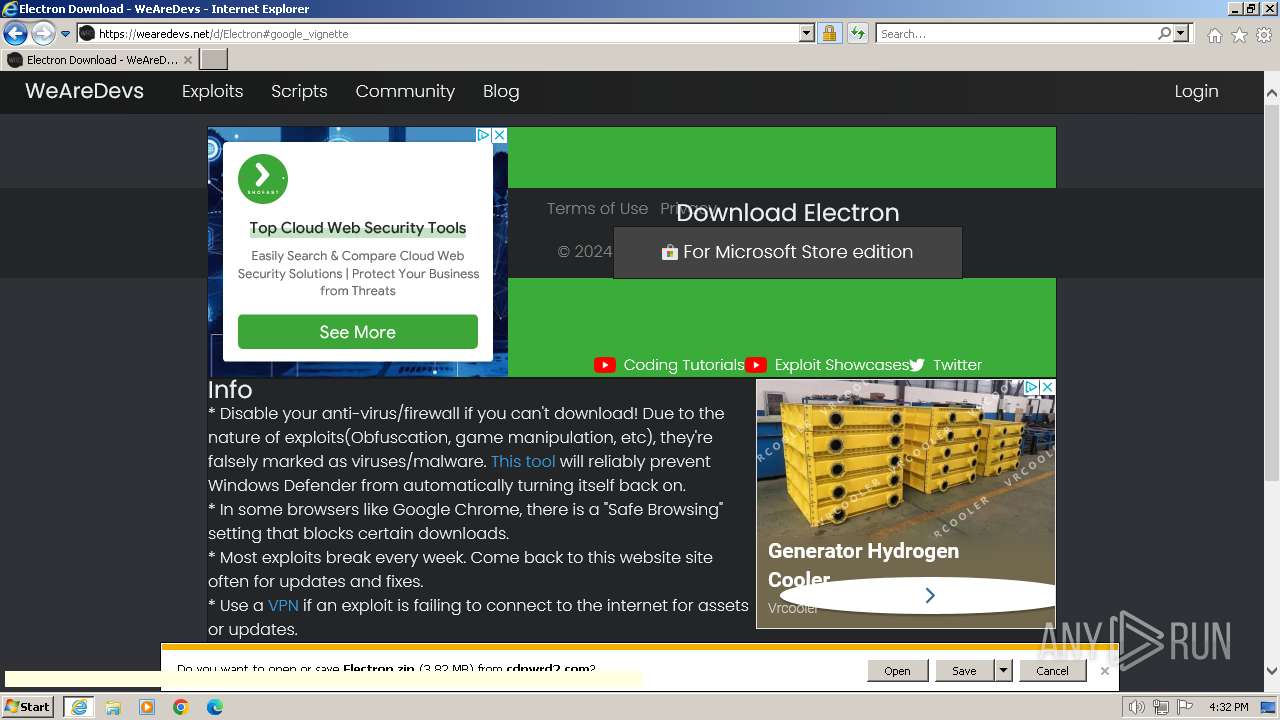Image resolution: width=1280 pixels, height=720 pixels.
Task: Select the Electron Download browser tab
Action: (x=100, y=60)
